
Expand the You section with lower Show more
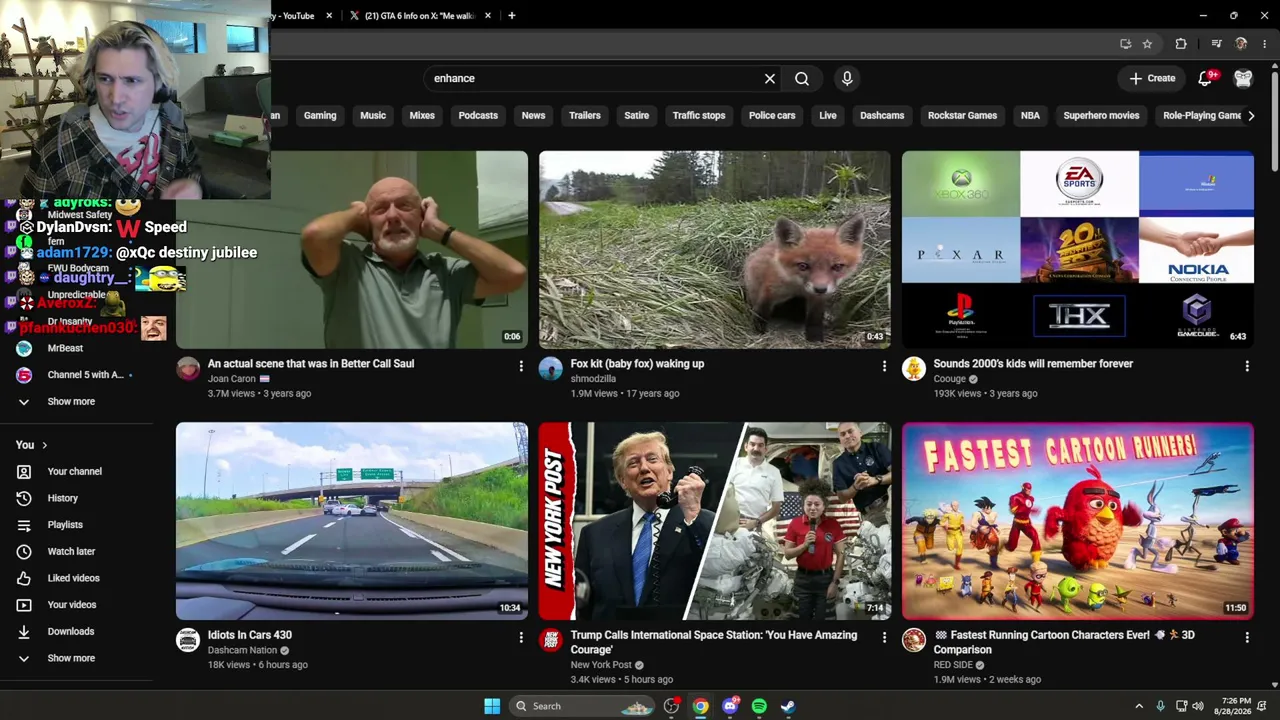coord(71,659)
